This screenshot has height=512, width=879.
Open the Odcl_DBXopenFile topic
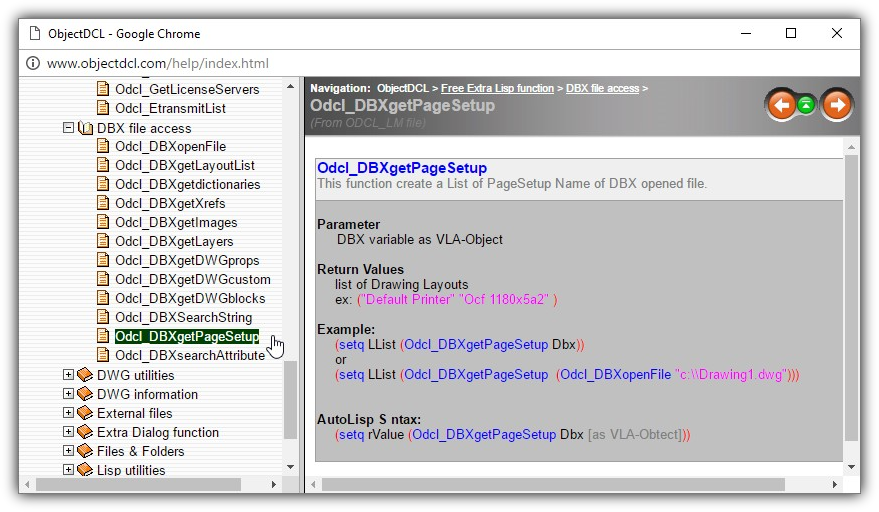170,146
